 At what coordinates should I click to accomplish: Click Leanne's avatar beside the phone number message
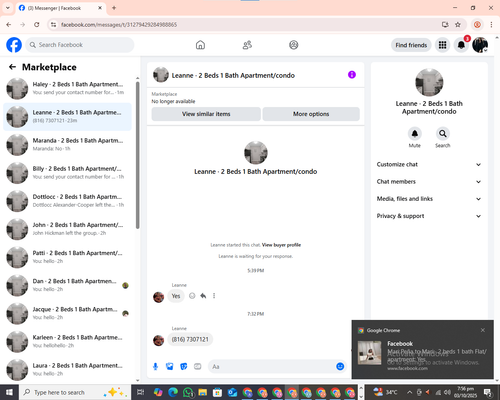click(158, 340)
